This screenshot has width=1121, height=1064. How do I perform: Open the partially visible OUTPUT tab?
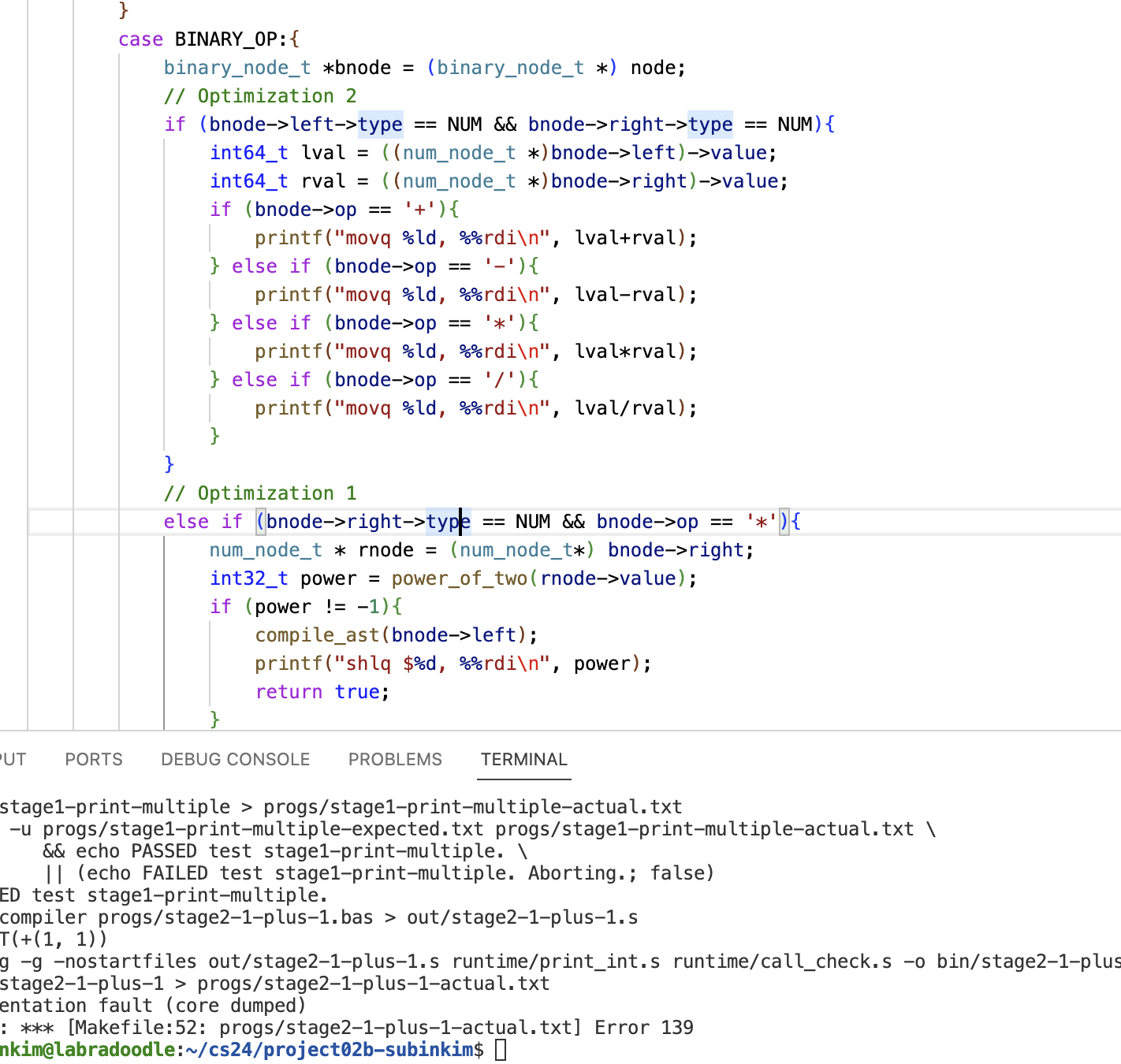(12, 759)
